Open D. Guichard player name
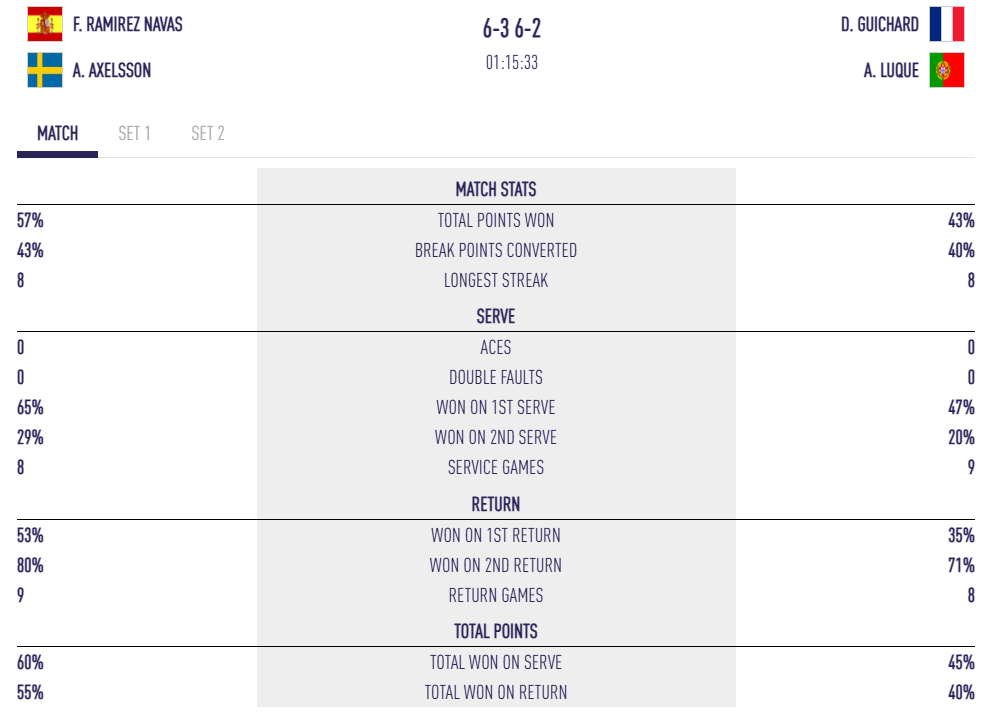Viewport: 991px width, 722px height. 880,24
